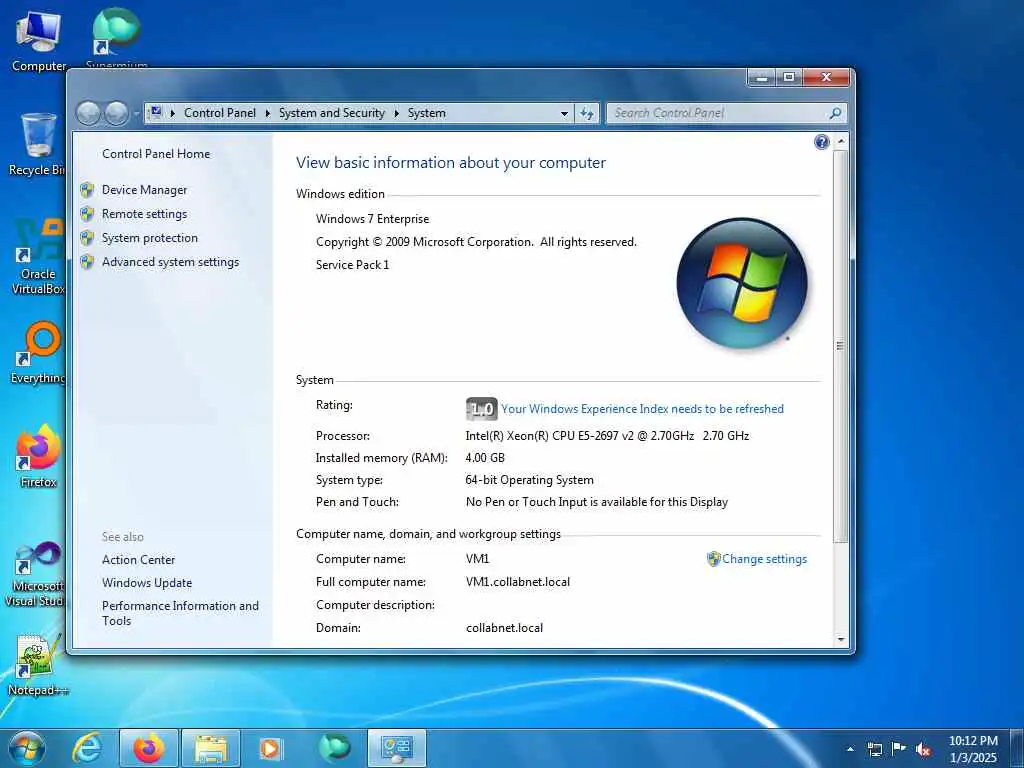This screenshot has height=768, width=1024.
Task: Click the Control Panel icon in address bar
Action: 156,112
